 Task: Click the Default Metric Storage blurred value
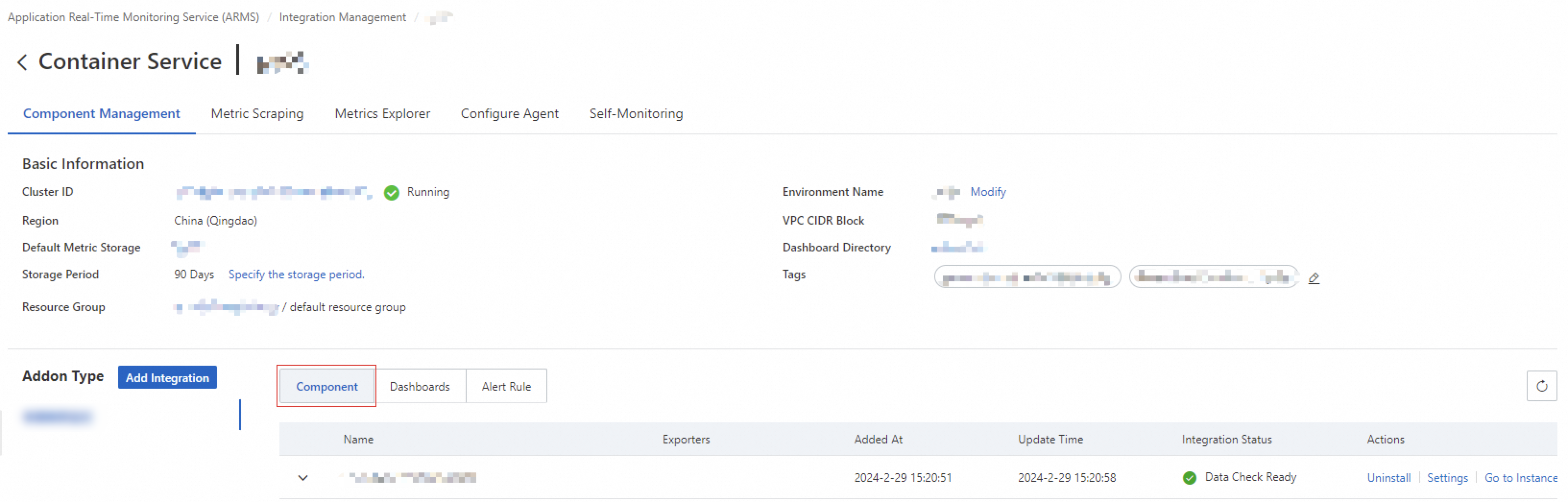click(x=188, y=247)
